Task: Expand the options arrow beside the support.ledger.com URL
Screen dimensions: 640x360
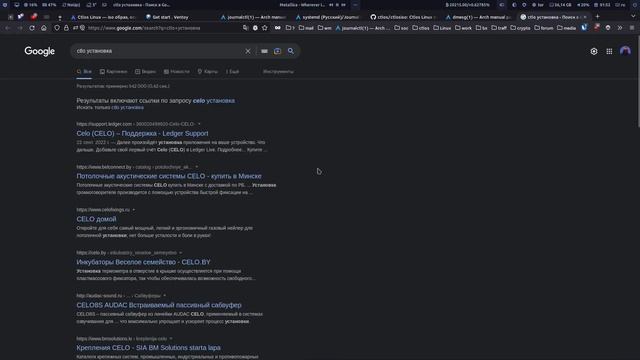Action: click(199, 124)
